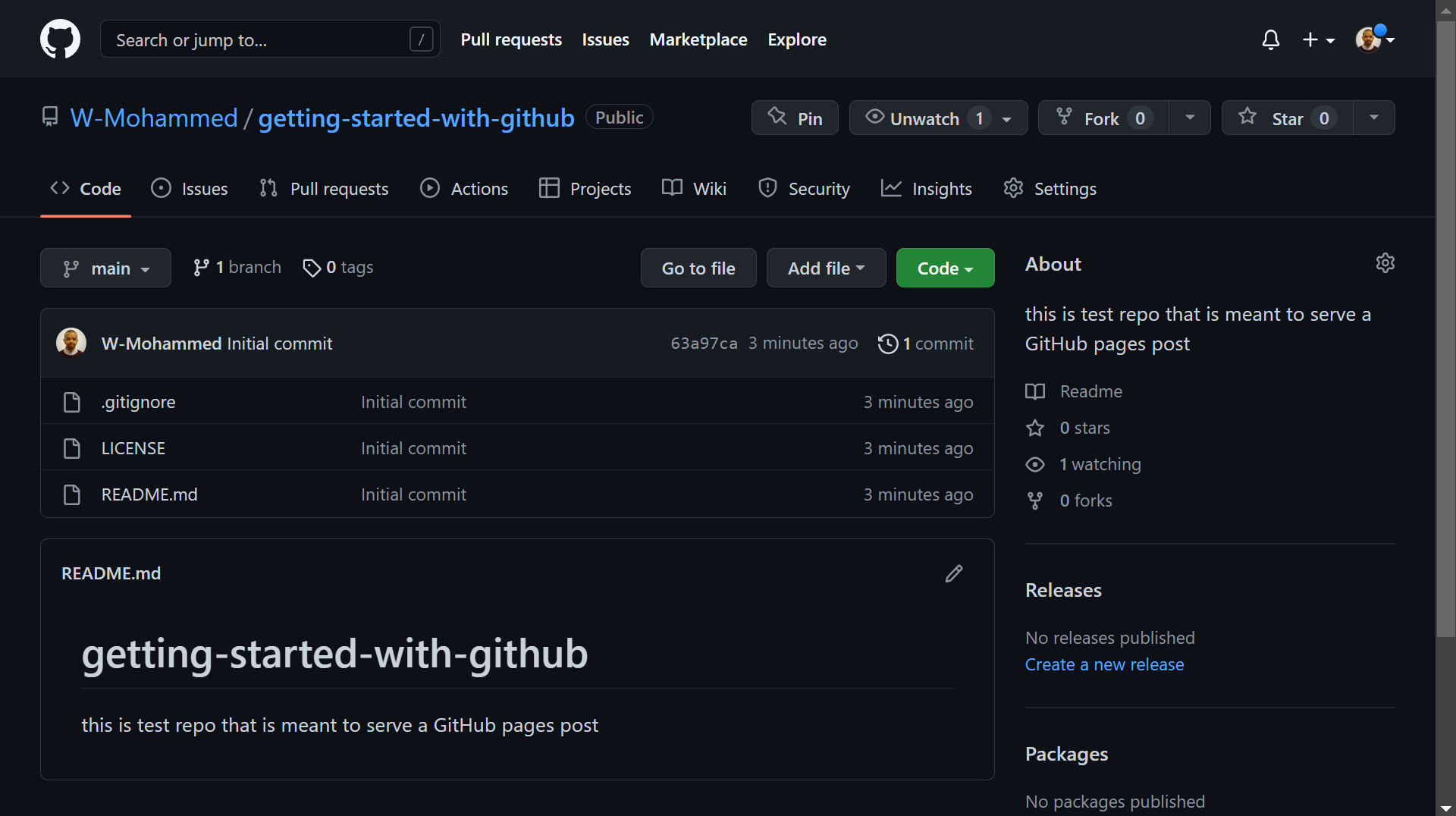The image size is (1456, 816).
Task: Expand the main branch selector
Action: 105,268
